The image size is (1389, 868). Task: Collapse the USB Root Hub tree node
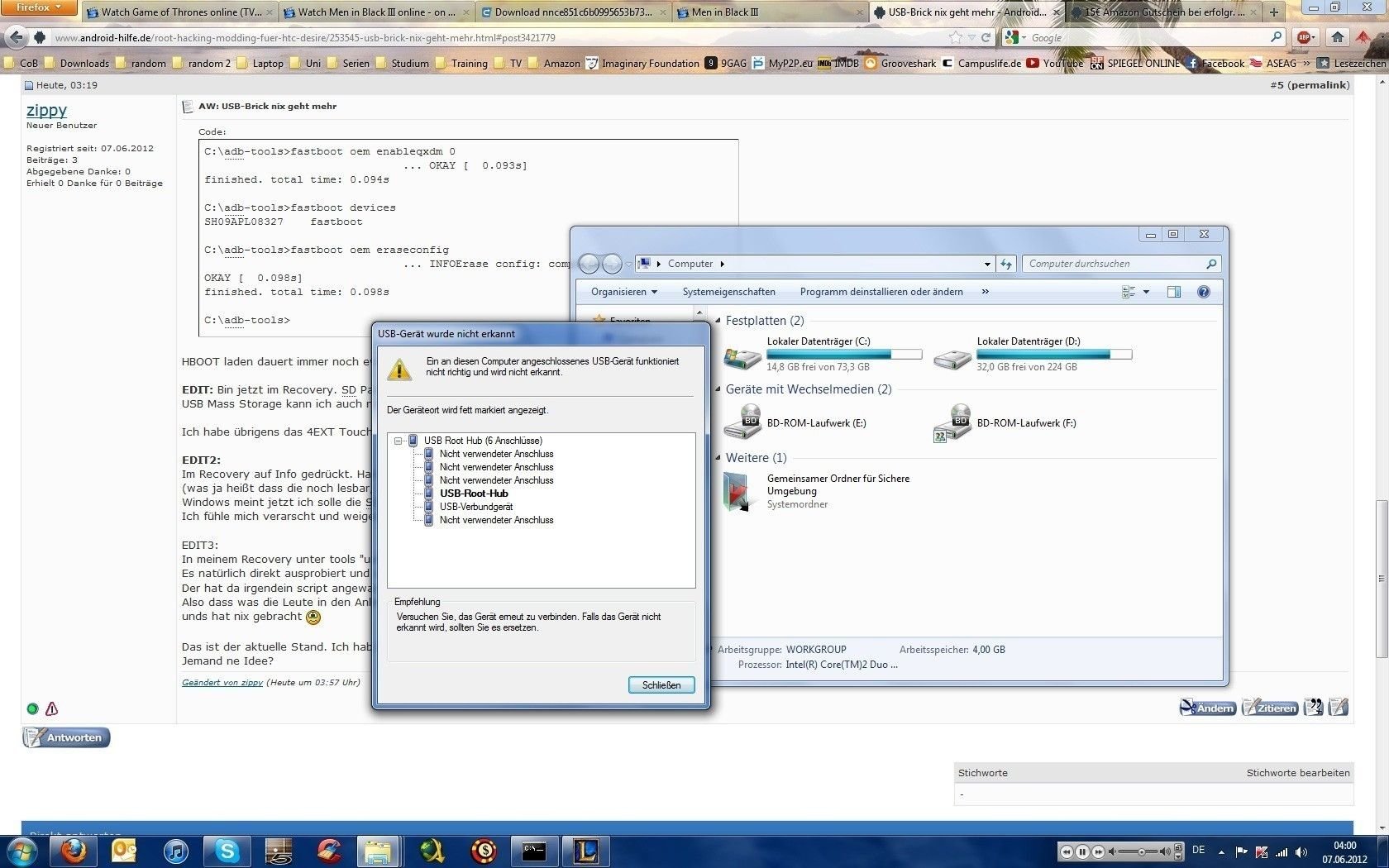[x=398, y=441]
